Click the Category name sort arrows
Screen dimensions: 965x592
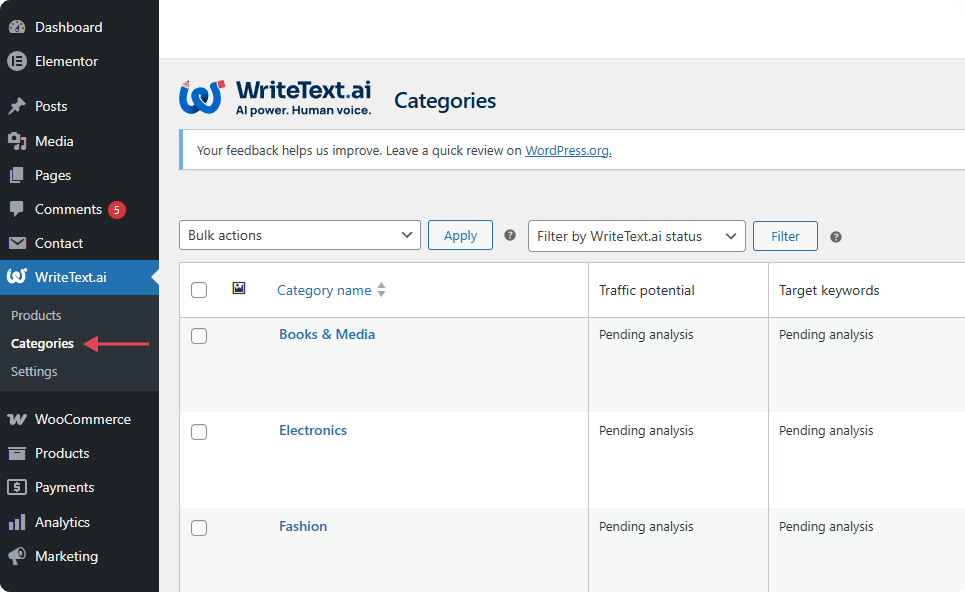[382, 290]
